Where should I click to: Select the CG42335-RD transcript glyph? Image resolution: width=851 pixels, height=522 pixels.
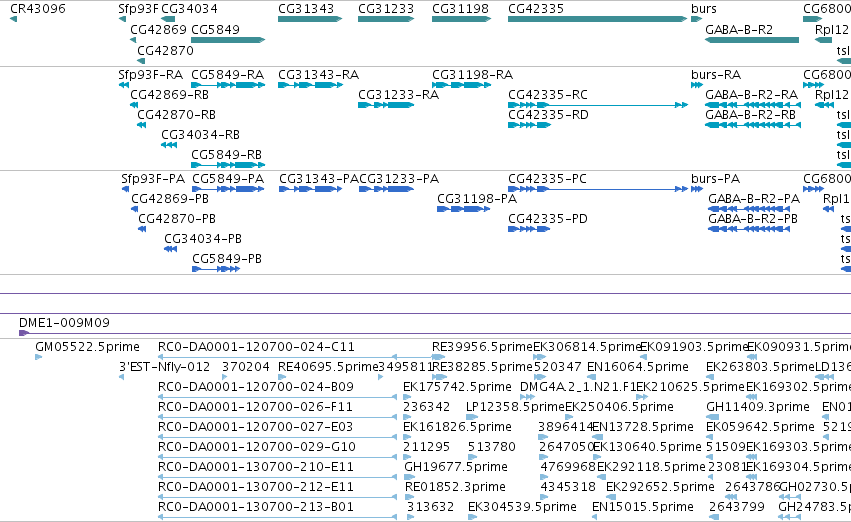click(529, 125)
